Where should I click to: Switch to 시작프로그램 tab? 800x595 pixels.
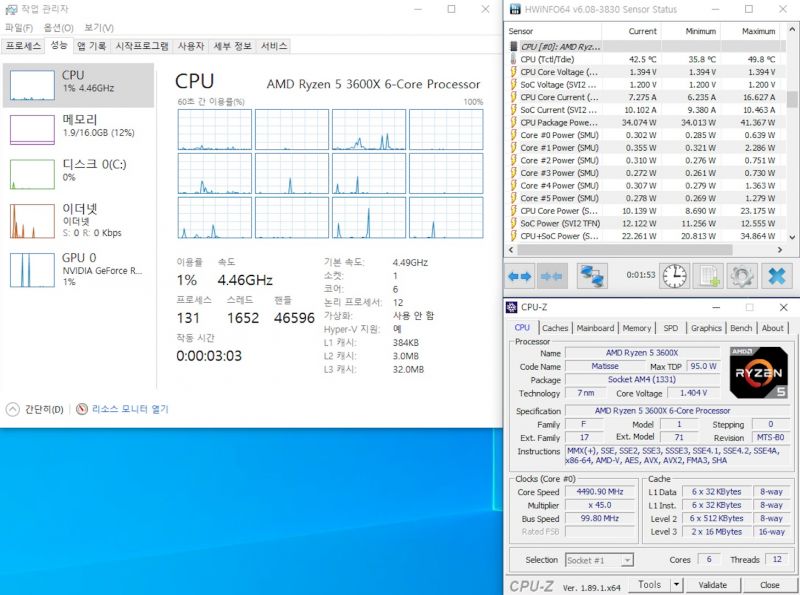tap(142, 46)
